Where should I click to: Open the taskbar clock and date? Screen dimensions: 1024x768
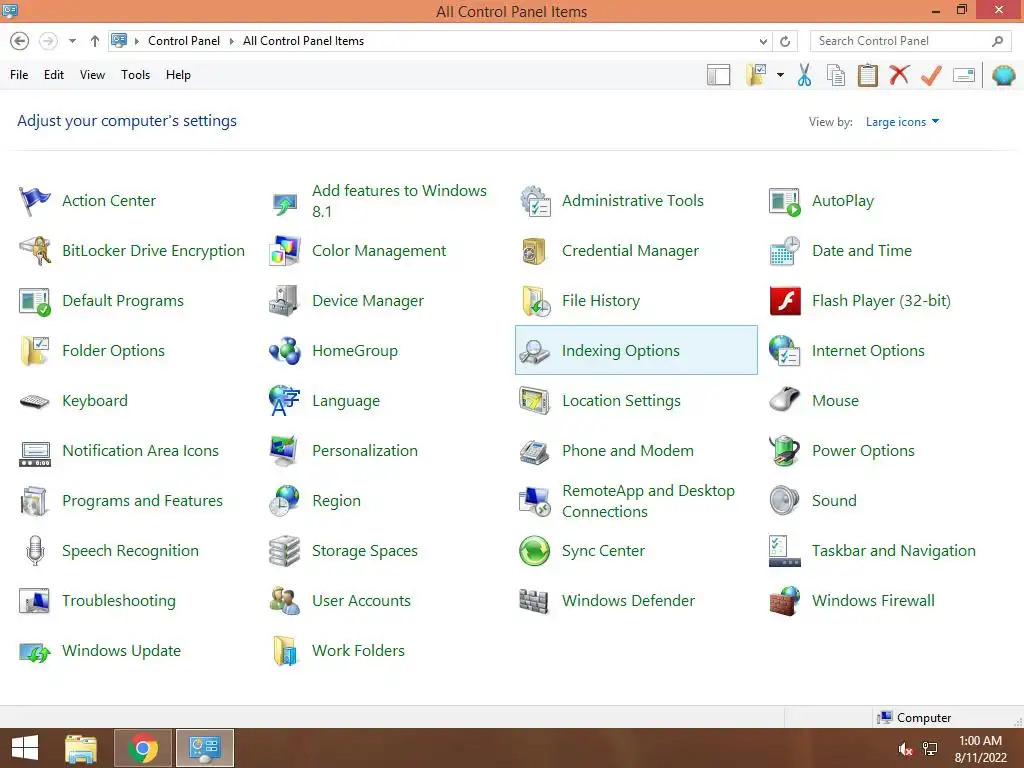(x=980, y=749)
